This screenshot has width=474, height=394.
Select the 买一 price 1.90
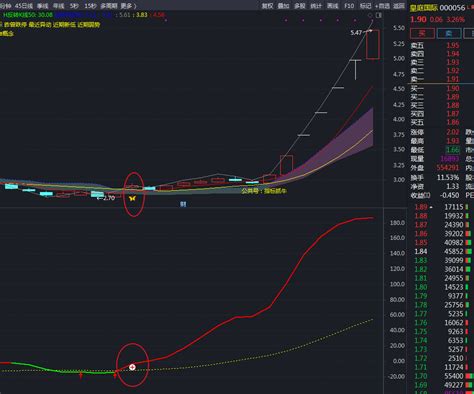click(453, 88)
